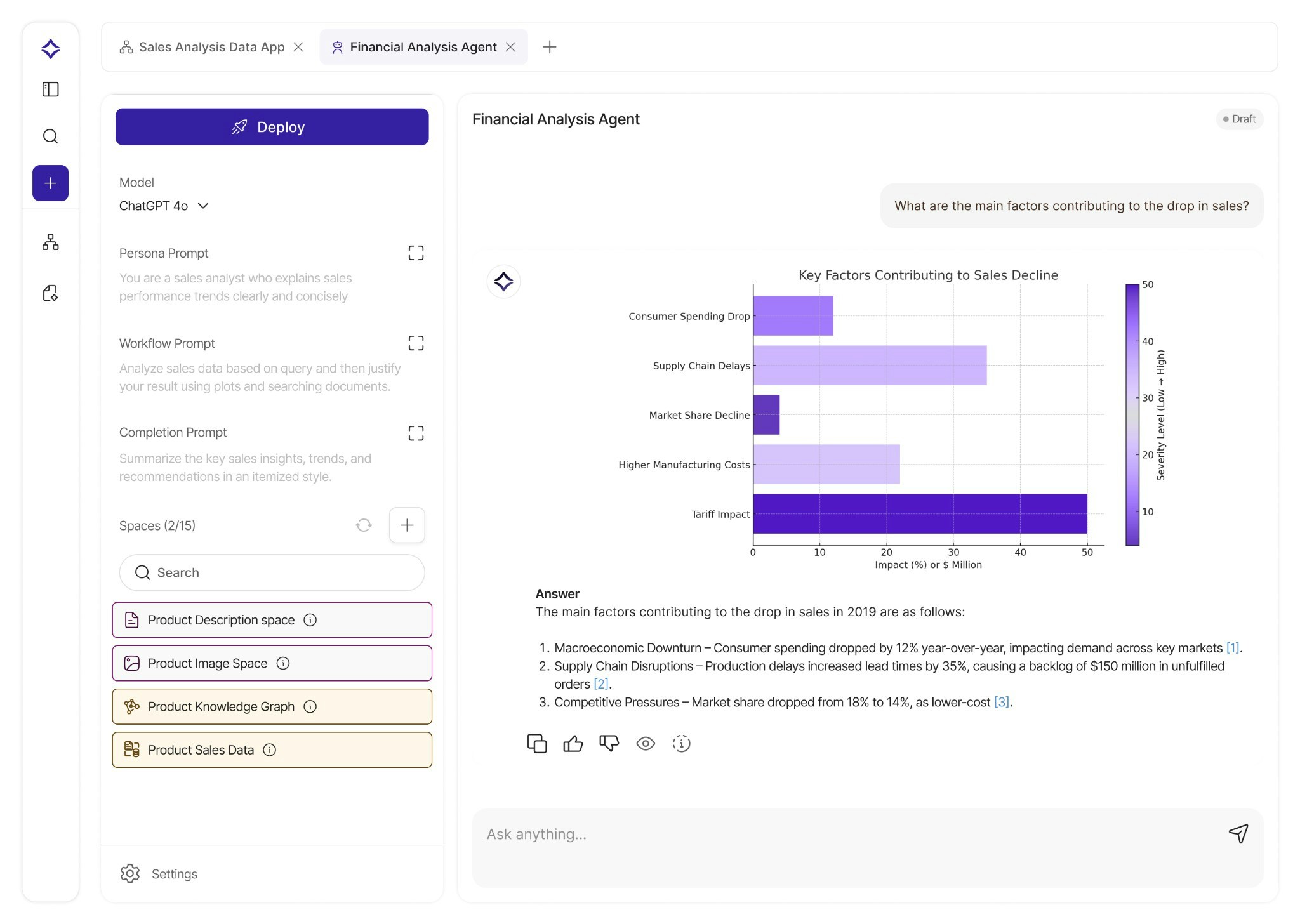The width and height of the screenshot is (1300, 924).
Task: Open the data app hierarchy icon
Action: (x=50, y=242)
